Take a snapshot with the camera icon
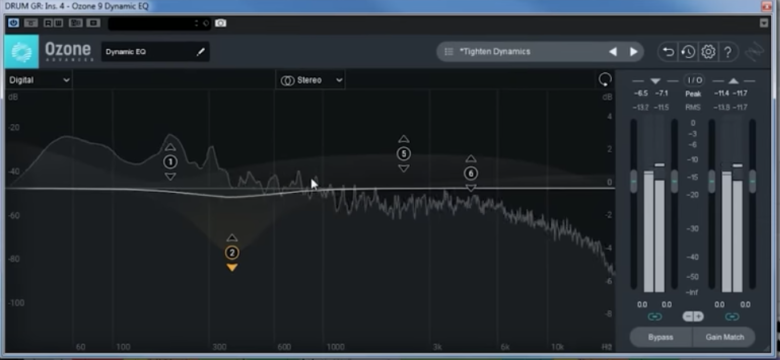This screenshot has height=360, width=780. [220, 23]
